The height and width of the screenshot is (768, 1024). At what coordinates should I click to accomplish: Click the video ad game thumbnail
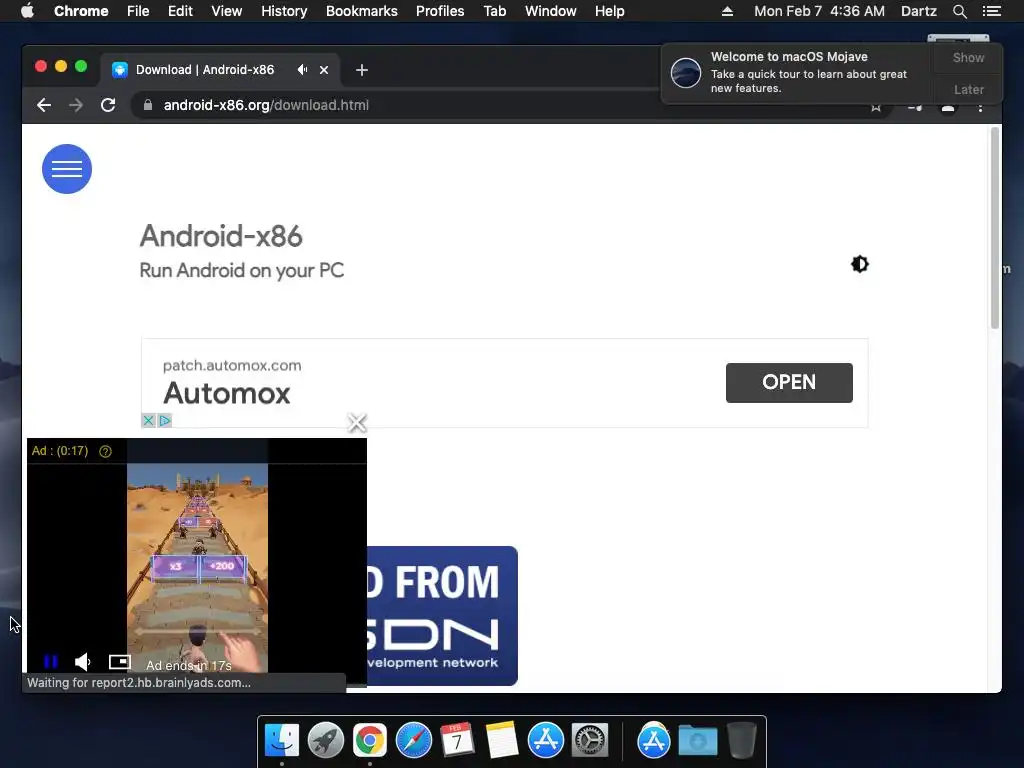(197, 567)
